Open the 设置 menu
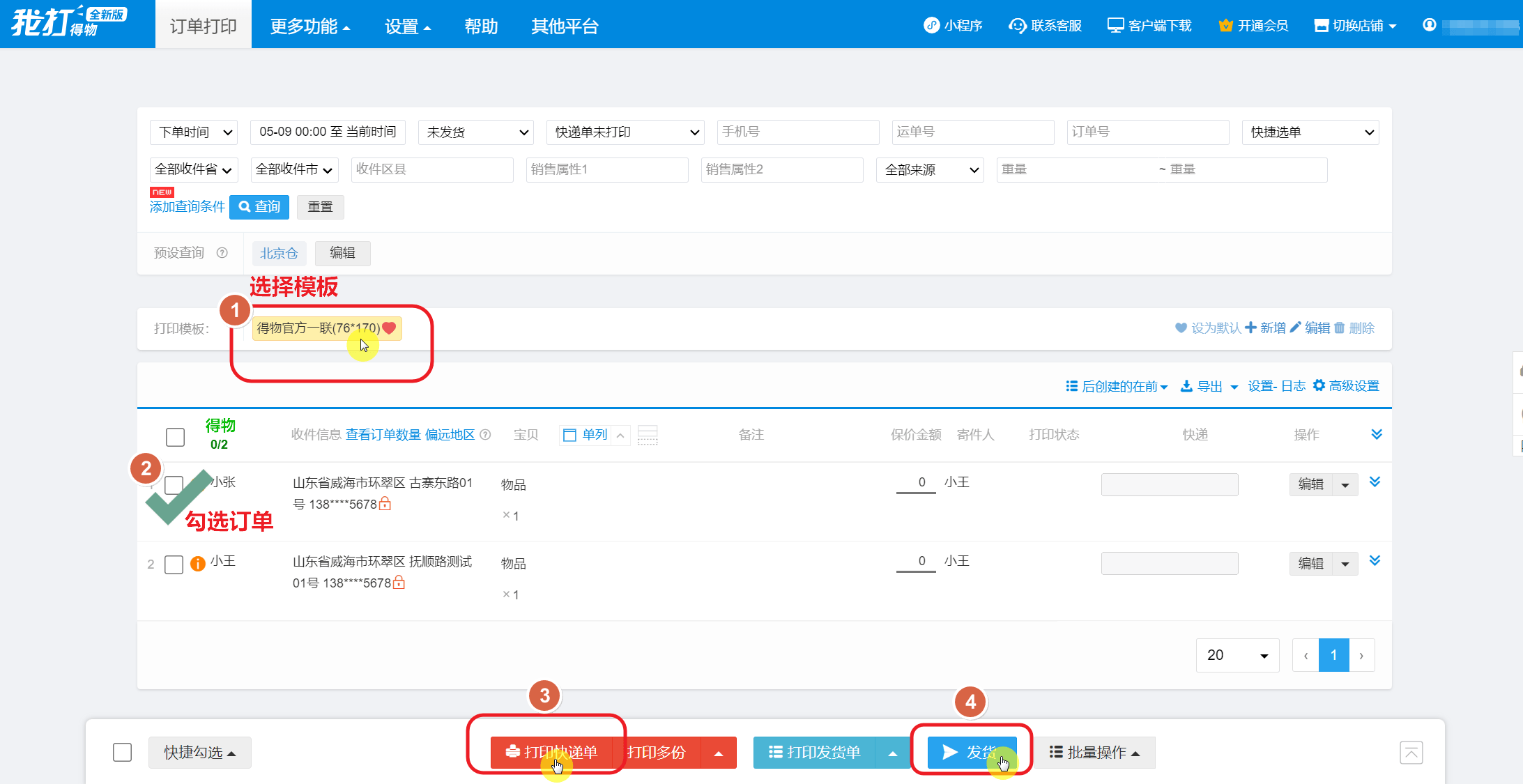Viewport: 1523px width, 784px height. click(x=408, y=26)
